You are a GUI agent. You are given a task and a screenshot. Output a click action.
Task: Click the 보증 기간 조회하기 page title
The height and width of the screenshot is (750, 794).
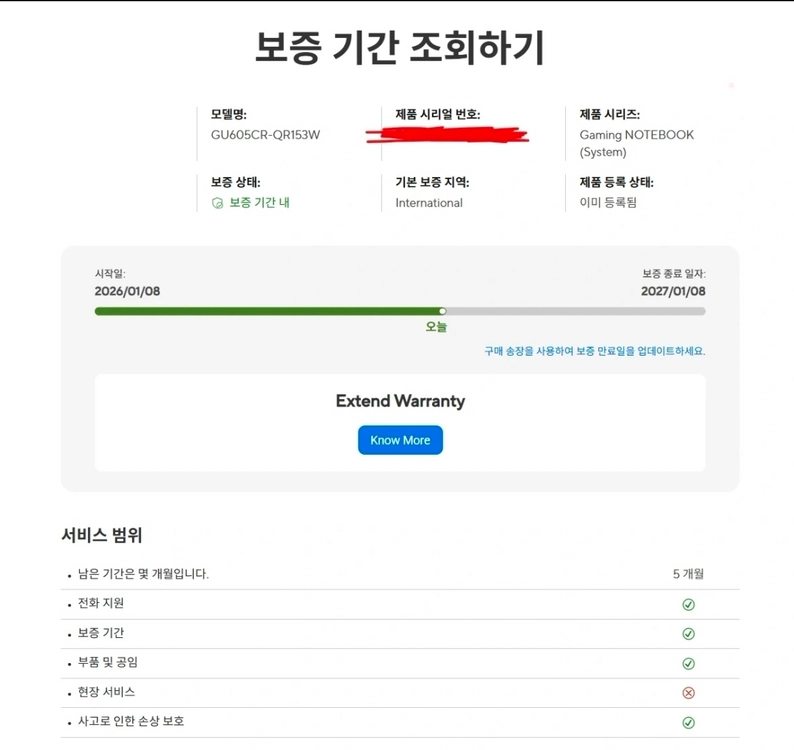[400, 48]
